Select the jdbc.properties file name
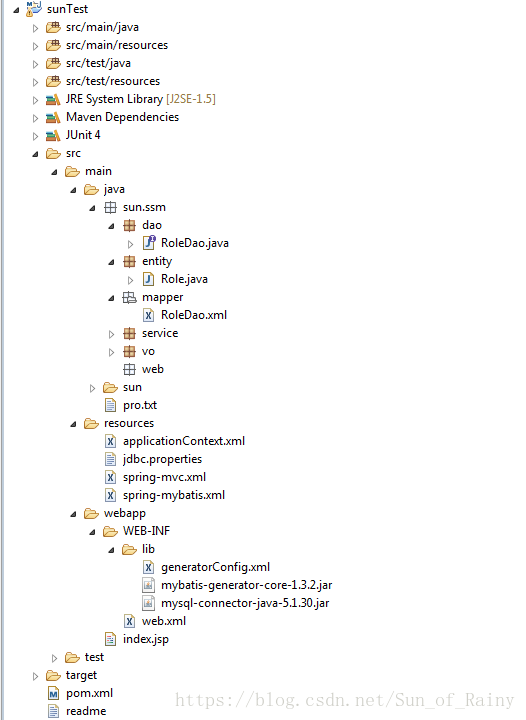Screen dimensions: 526x720 (162, 459)
